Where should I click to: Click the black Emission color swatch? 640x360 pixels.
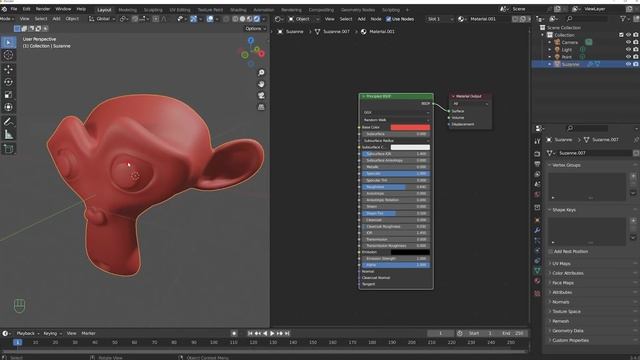point(410,252)
